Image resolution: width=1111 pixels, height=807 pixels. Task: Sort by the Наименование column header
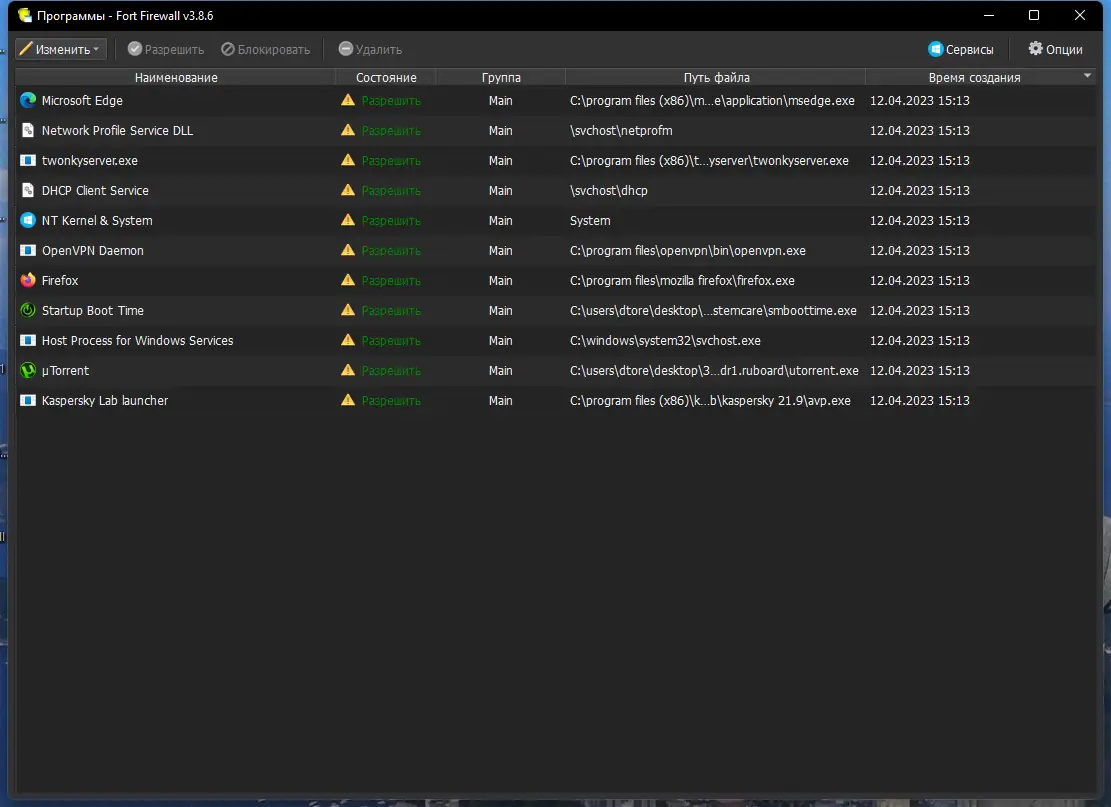point(176,77)
